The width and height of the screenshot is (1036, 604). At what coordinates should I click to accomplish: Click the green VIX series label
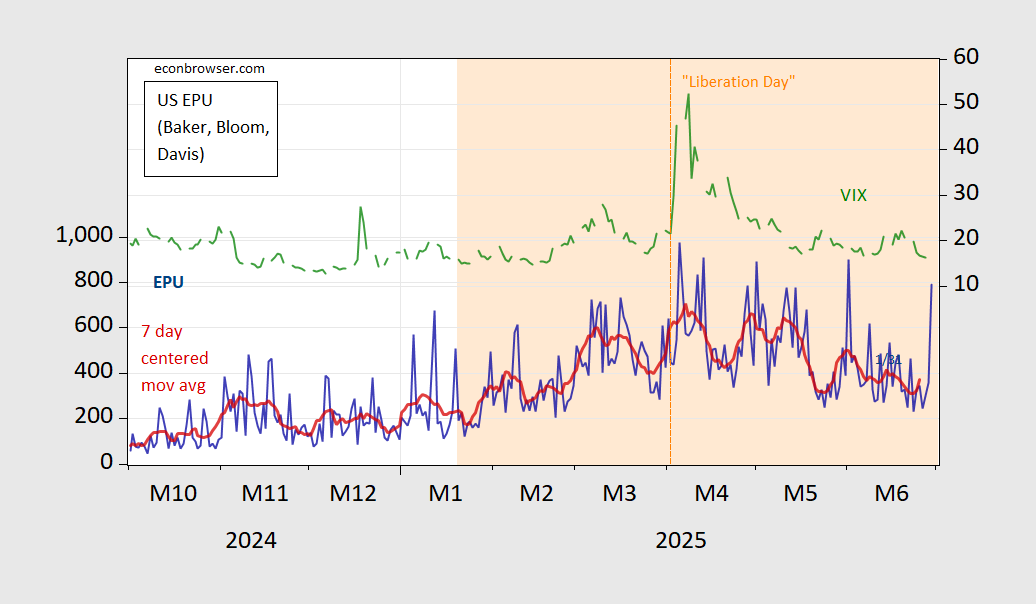click(853, 195)
